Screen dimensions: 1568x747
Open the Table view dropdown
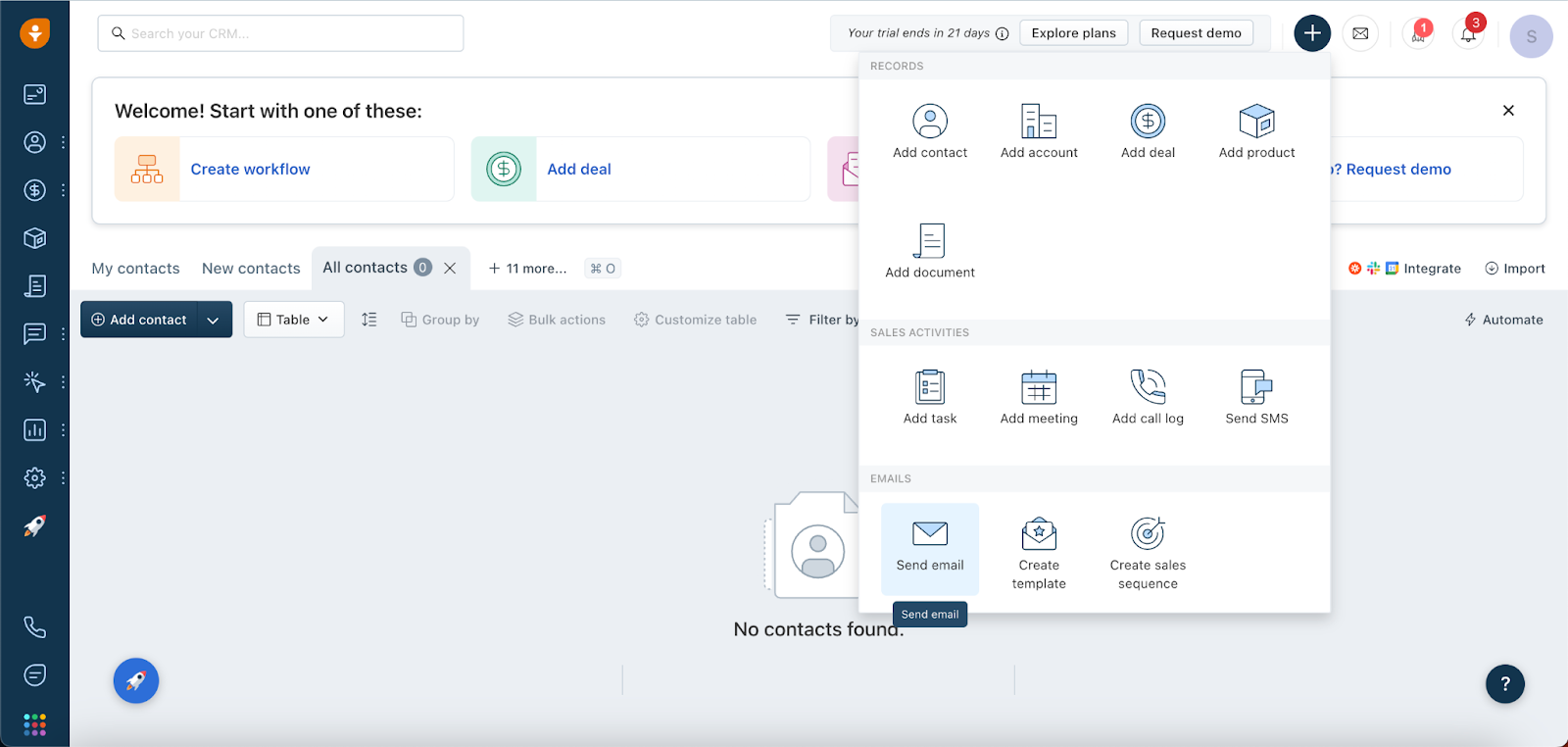(x=293, y=320)
